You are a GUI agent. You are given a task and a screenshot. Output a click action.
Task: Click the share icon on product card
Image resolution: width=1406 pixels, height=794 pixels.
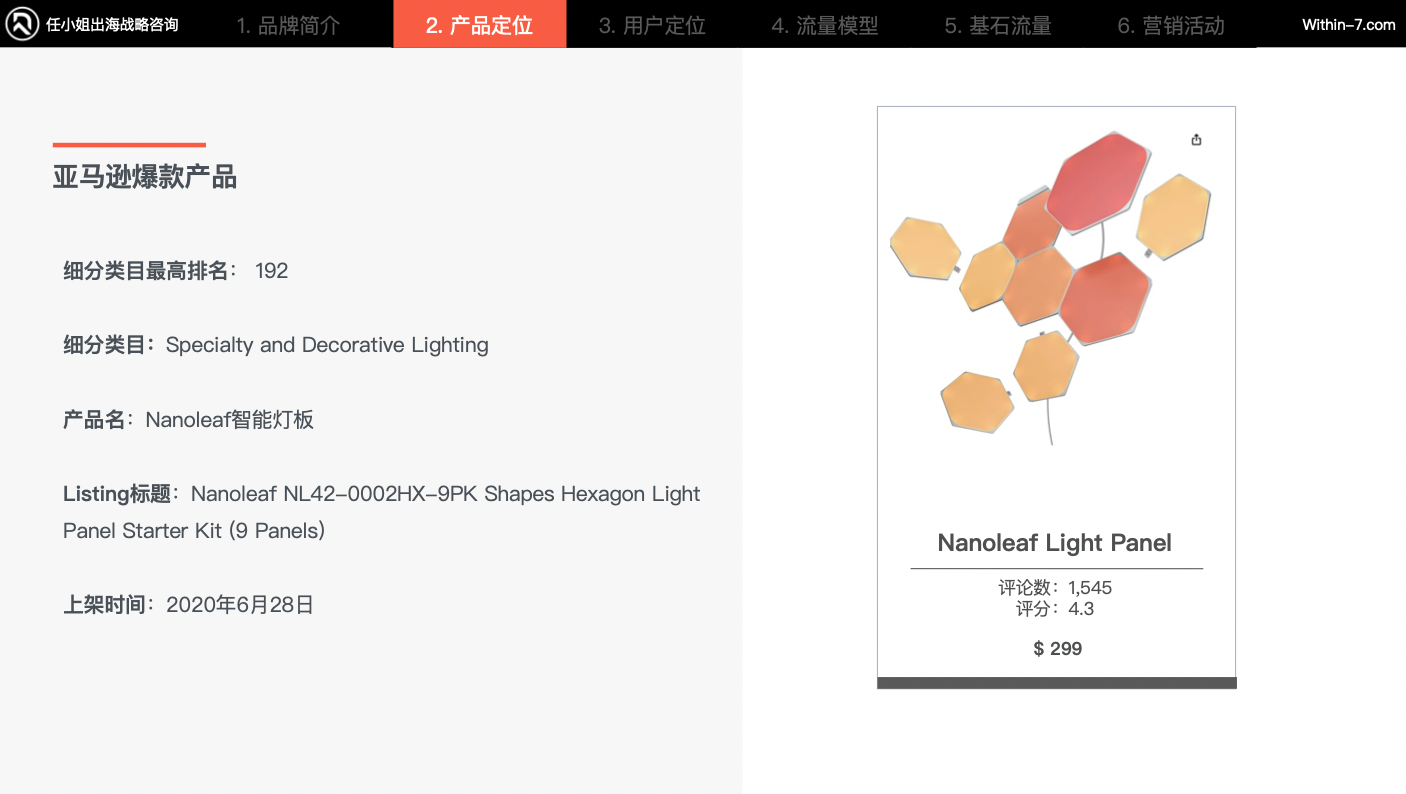click(1196, 140)
